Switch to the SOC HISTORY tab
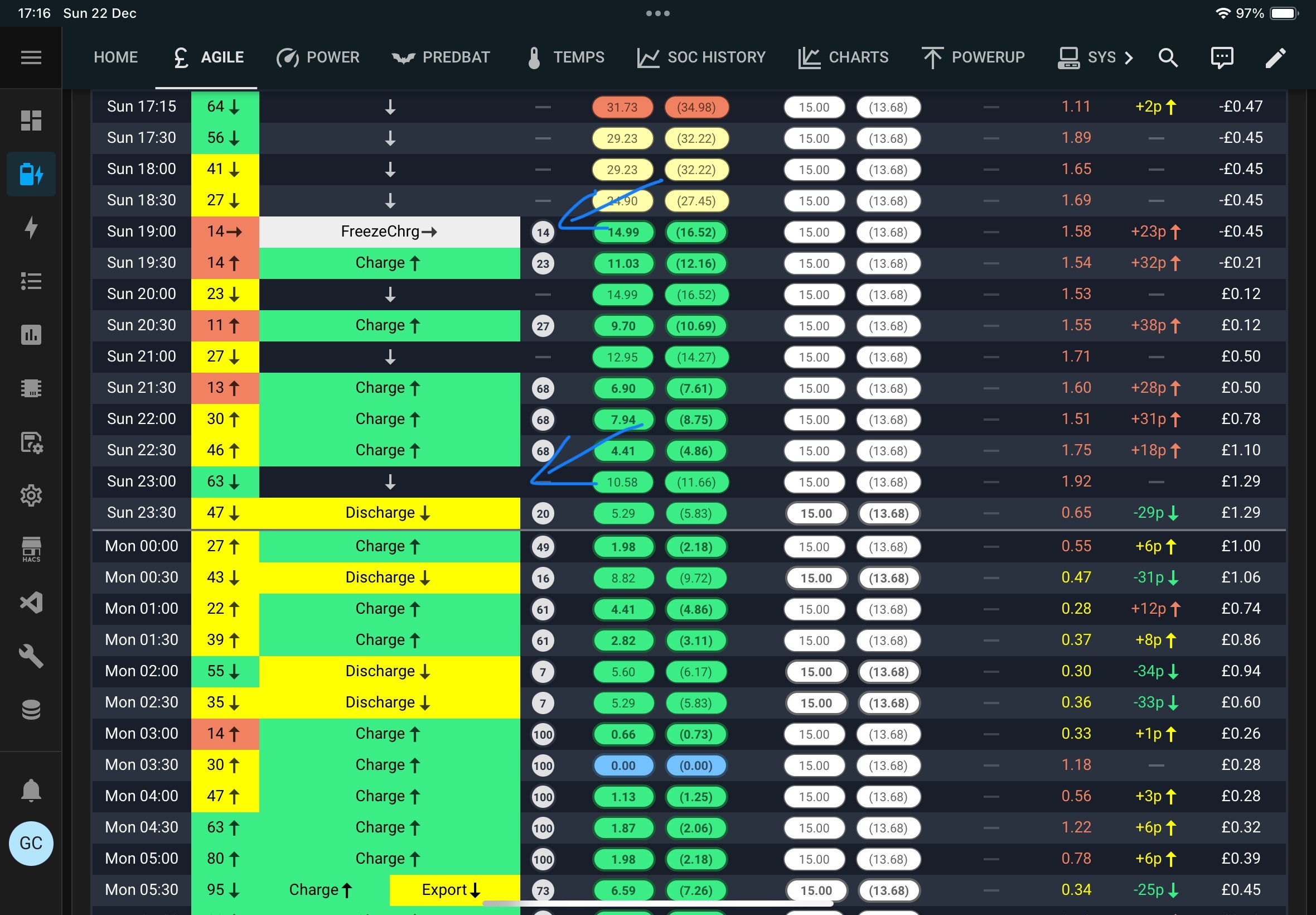 pos(701,57)
